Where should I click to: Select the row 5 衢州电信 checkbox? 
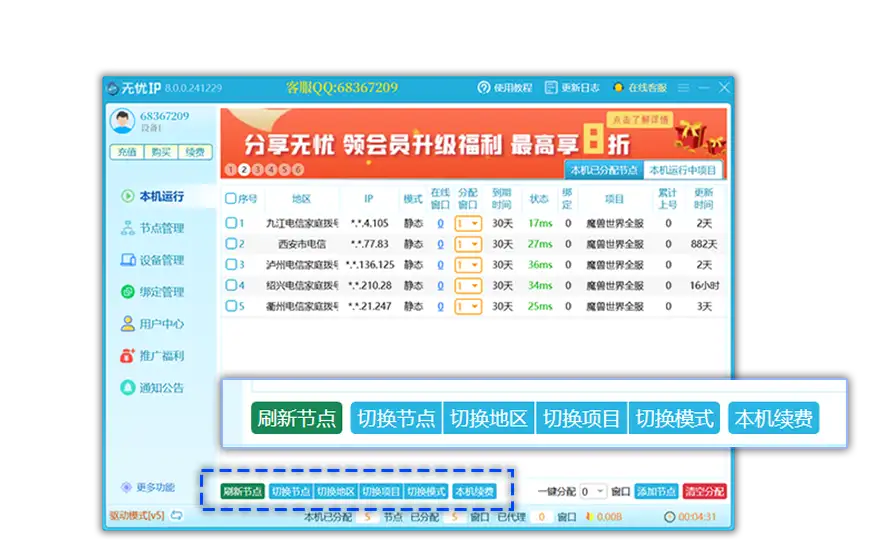pyautogui.click(x=231, y=306)
